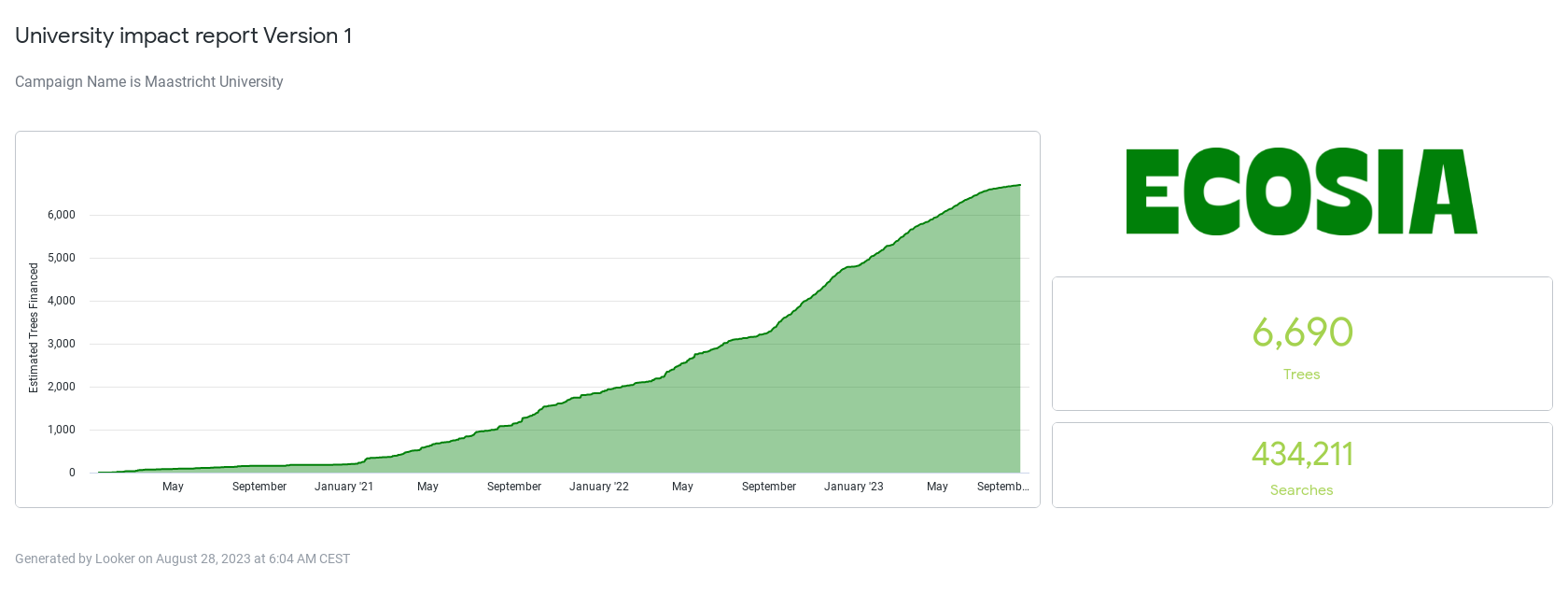
Task: Click the January '22 x-axis label
Action: pyautogui.click(x=599, y=487)
